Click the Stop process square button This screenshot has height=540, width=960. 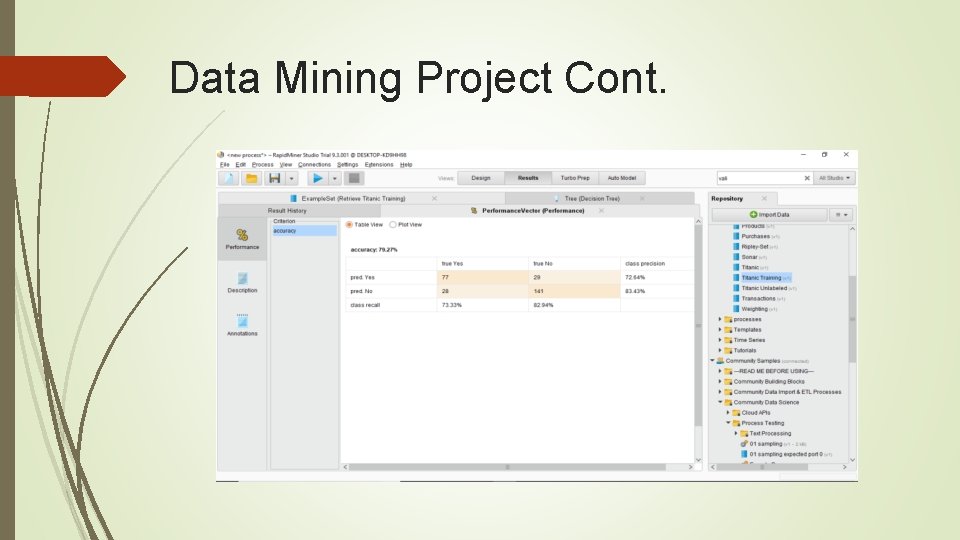(354, 178)
